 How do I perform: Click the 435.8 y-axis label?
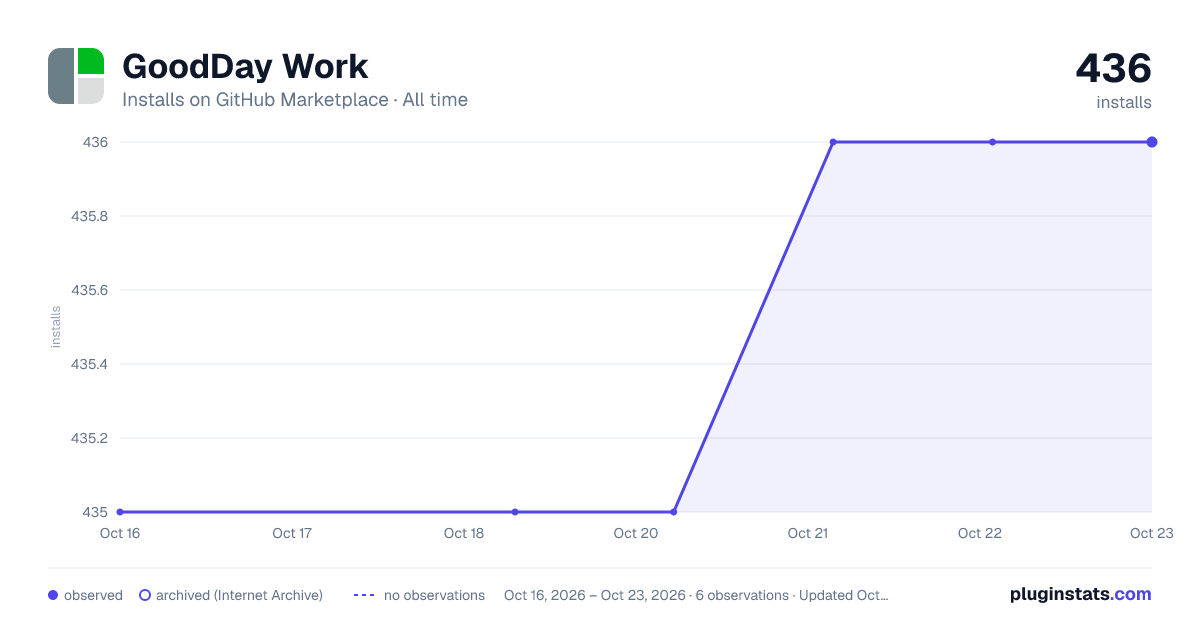[x=89, y=216]
